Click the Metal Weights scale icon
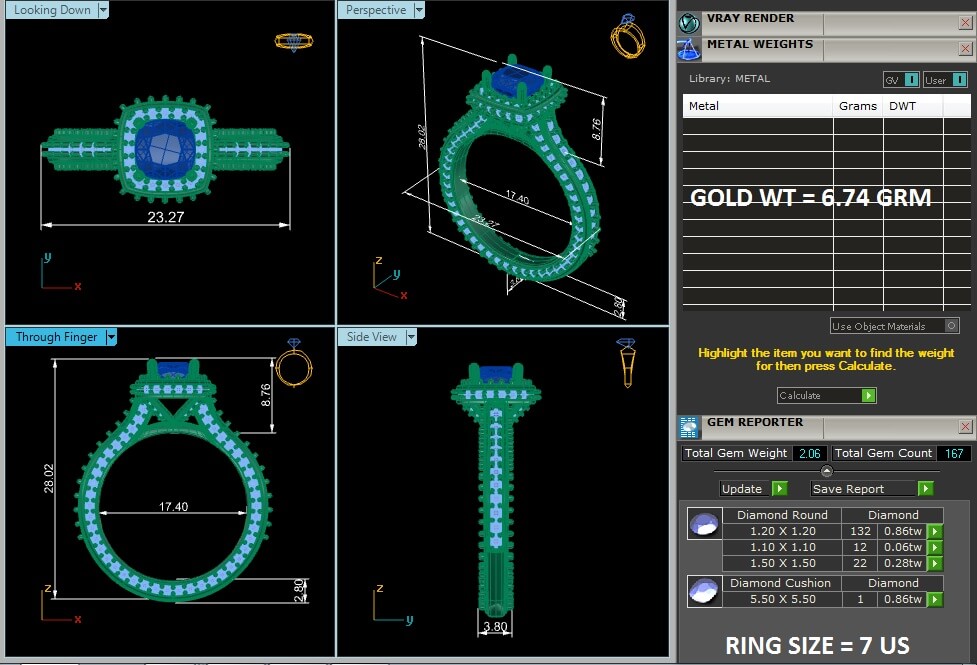Image resolution: width=977 pixels, height=665 pixels. [x=688, y=48]
